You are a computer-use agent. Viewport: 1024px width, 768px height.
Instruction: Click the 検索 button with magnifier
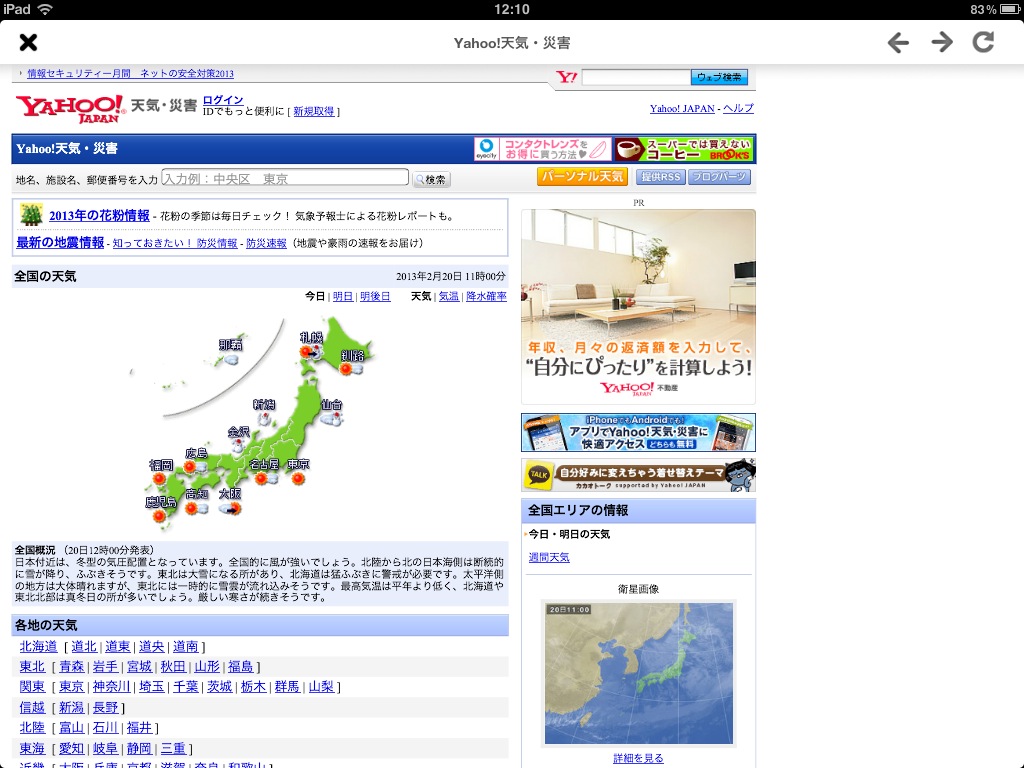point(432,180)
